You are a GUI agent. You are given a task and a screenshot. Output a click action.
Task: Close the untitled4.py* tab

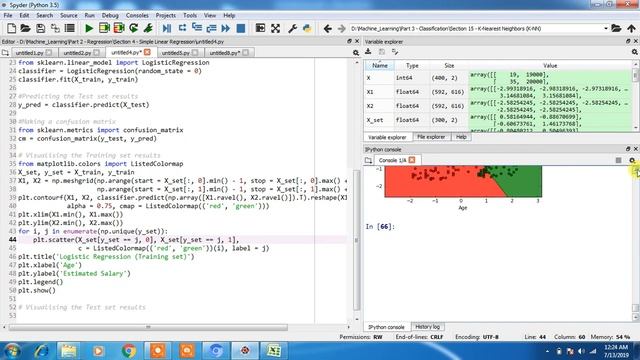(147, 52)
